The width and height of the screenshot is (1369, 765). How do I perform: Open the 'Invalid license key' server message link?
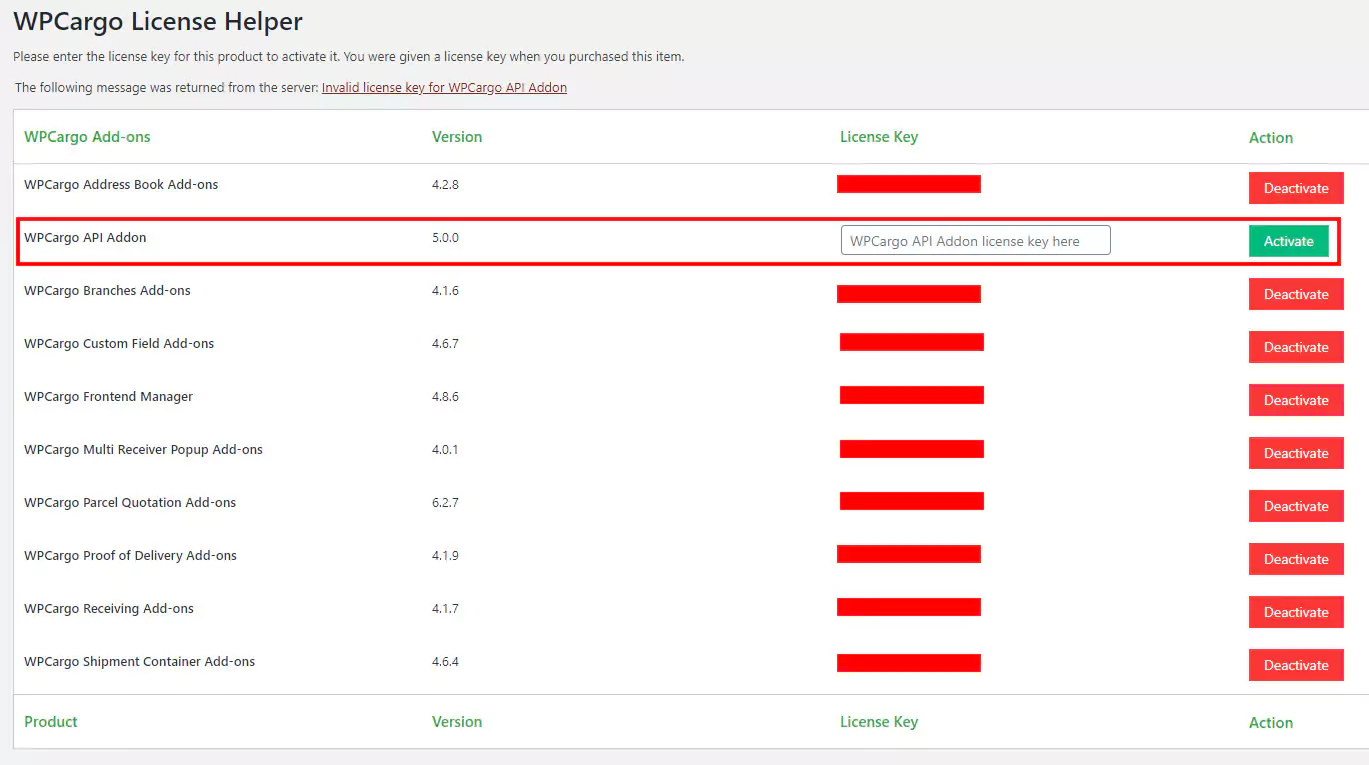point(444,88)
